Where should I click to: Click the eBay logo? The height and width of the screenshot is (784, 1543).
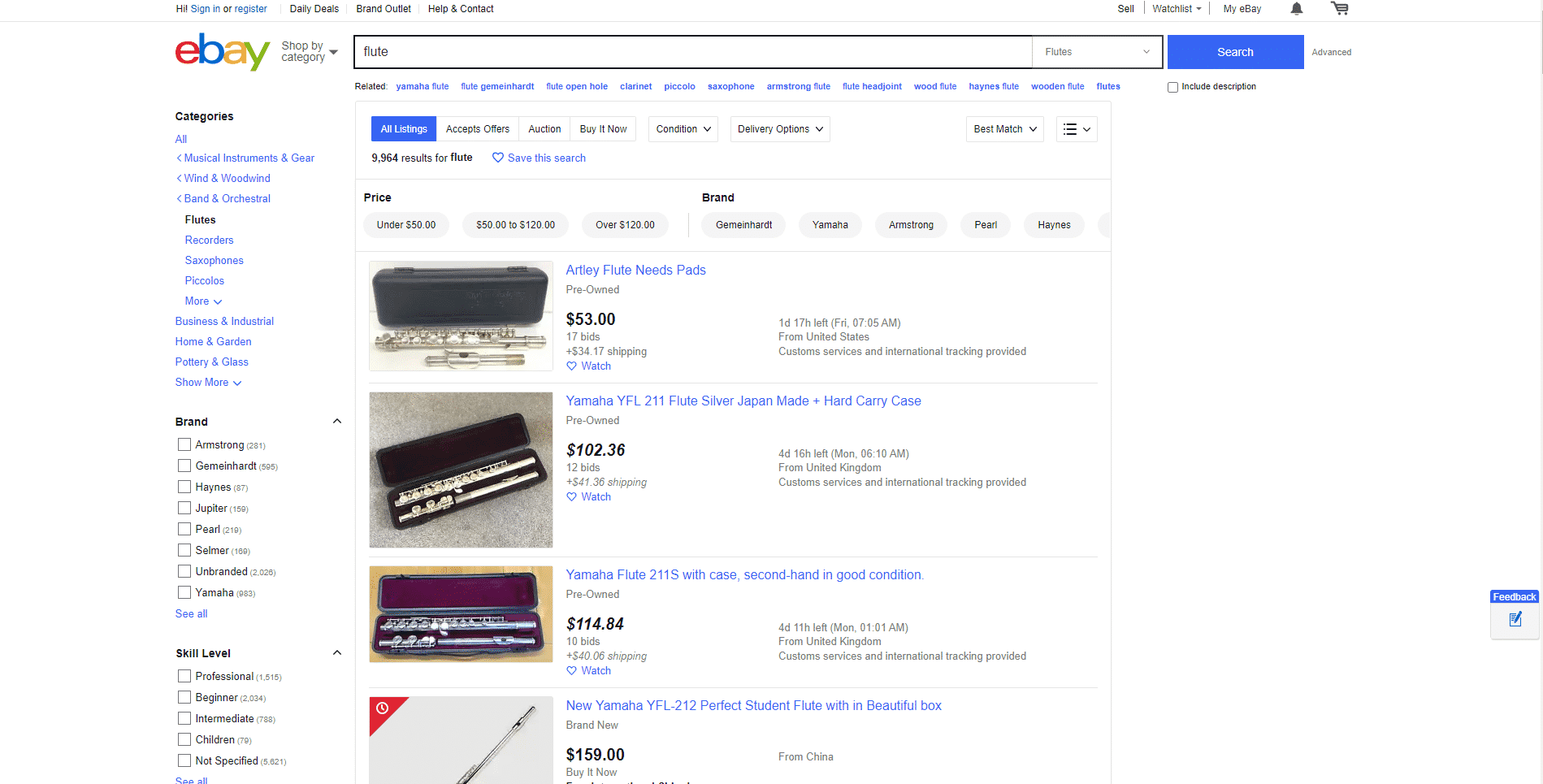pyautogui.click(x=223, y=52)
